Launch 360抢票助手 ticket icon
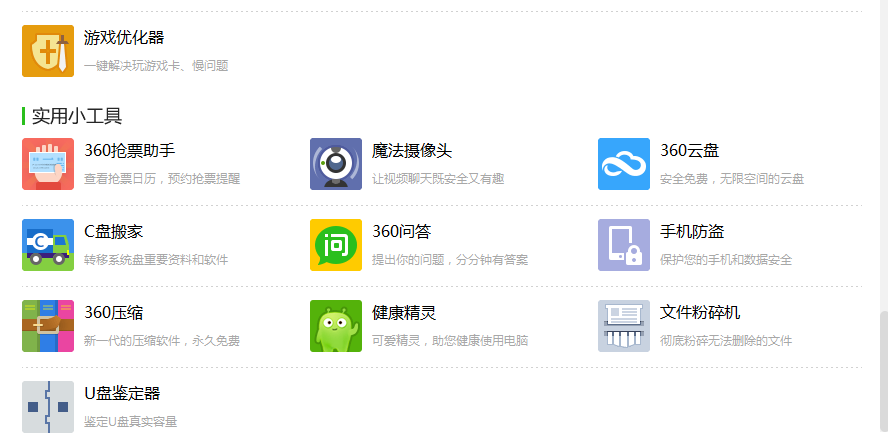Image resolution: width=888 pixels, height=444 pixels. (x=48, y=164)
